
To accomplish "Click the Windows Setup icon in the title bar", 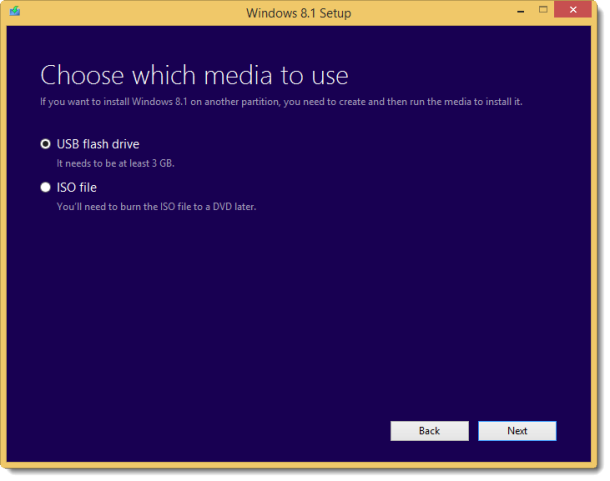I will click(x=15, y=11).
